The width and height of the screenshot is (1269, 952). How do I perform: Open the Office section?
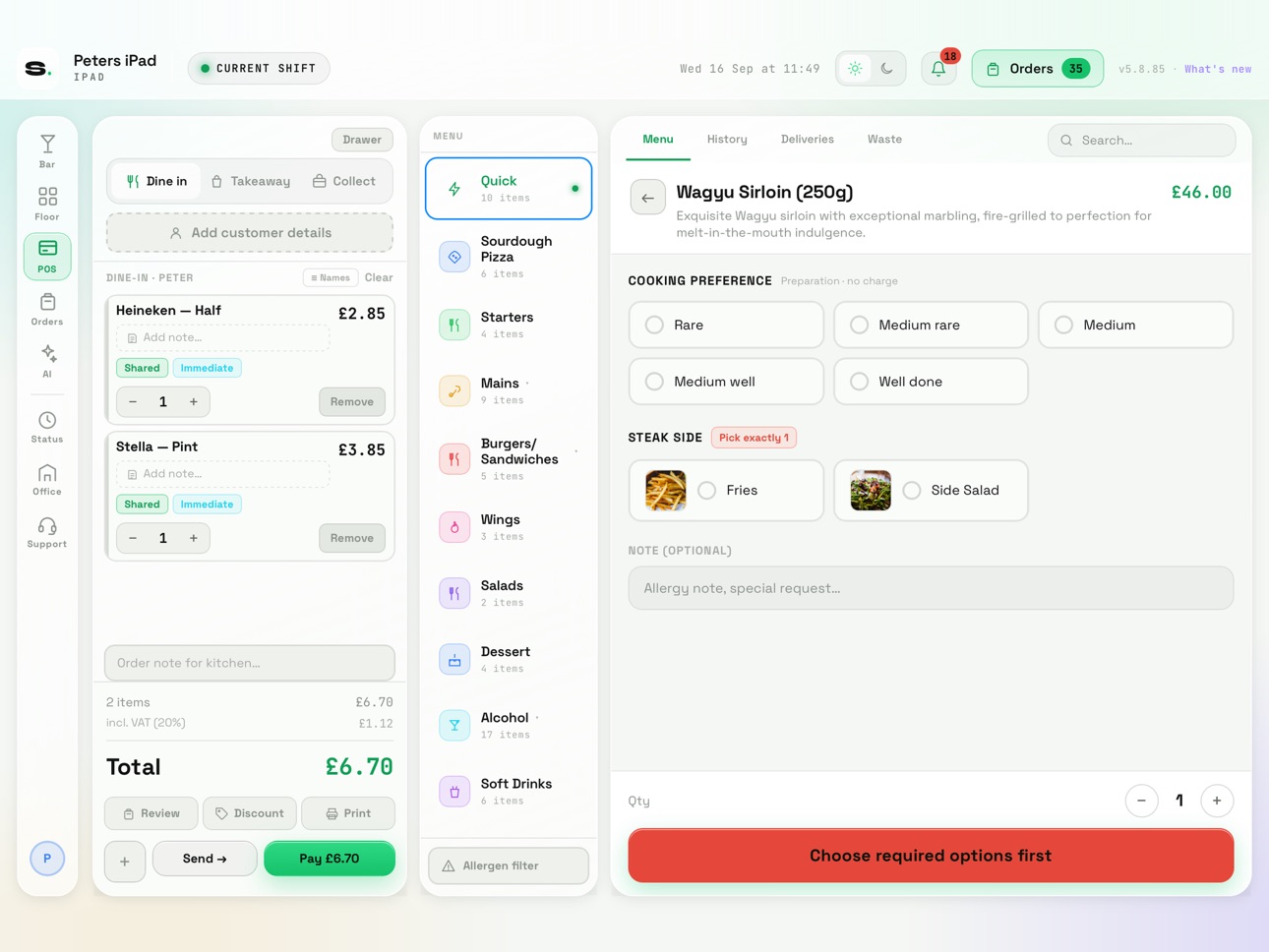[47, 479]
